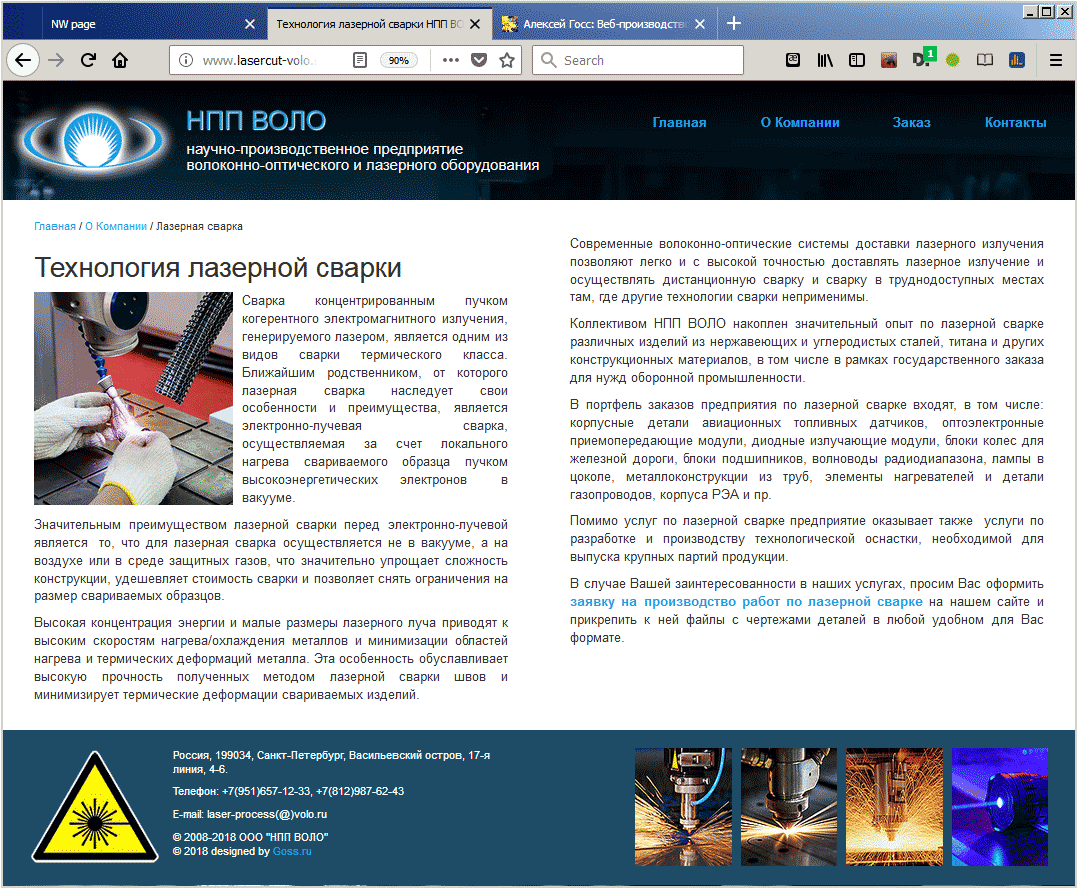Click into the Search field
The image size is (1077, 888).
pos(638,60)
